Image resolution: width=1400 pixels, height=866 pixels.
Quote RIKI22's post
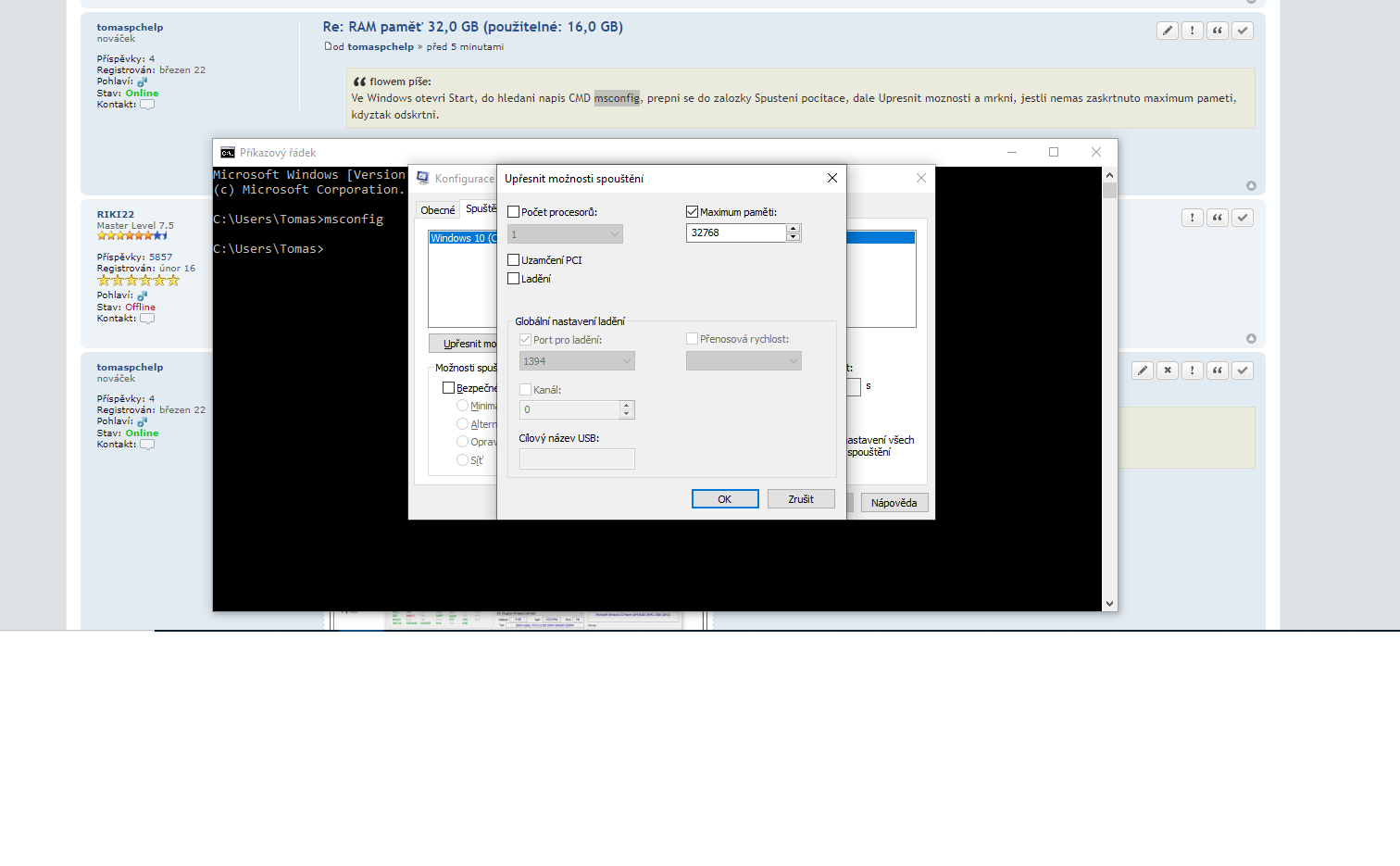click(x=1218, y=218)
